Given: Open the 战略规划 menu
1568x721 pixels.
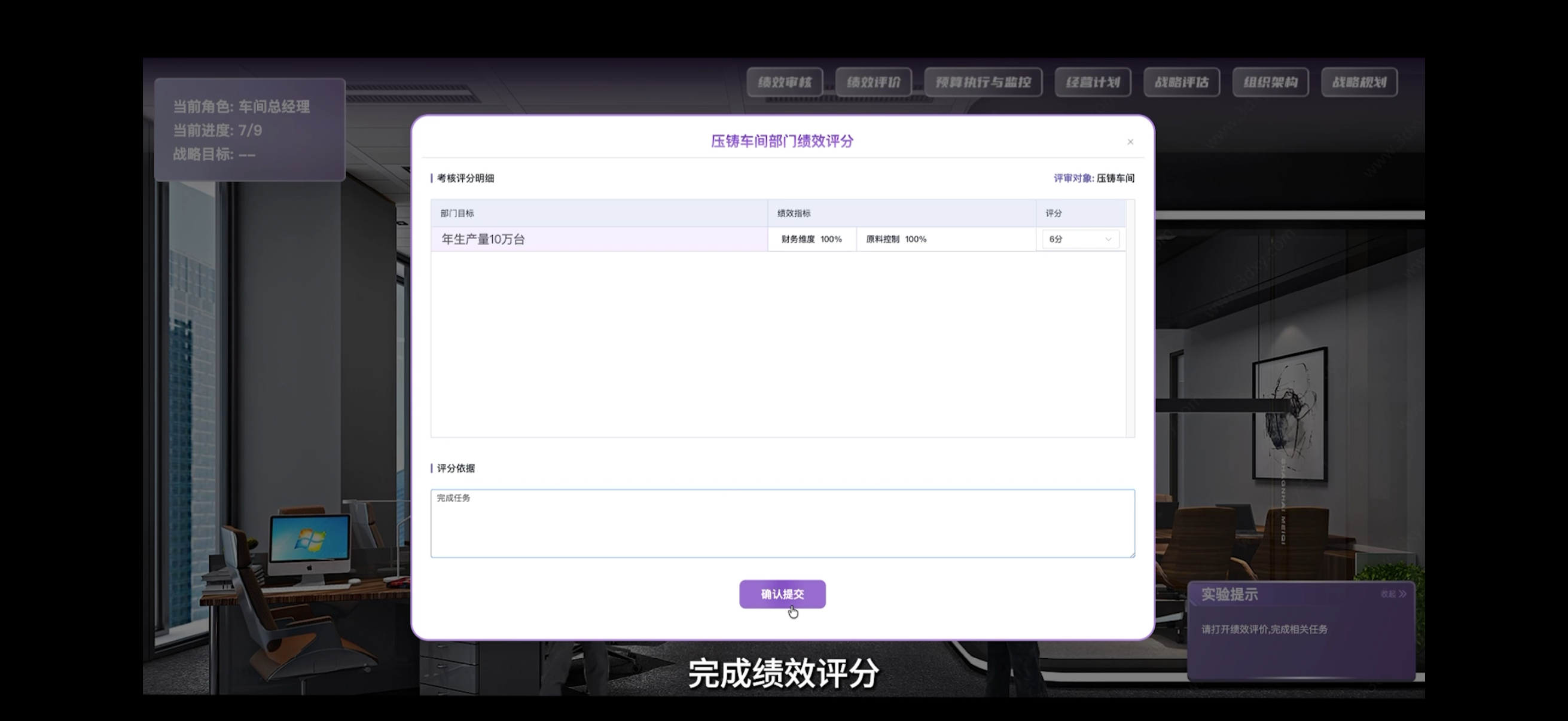Looking at the screenshot, I should click(1359, 82).
